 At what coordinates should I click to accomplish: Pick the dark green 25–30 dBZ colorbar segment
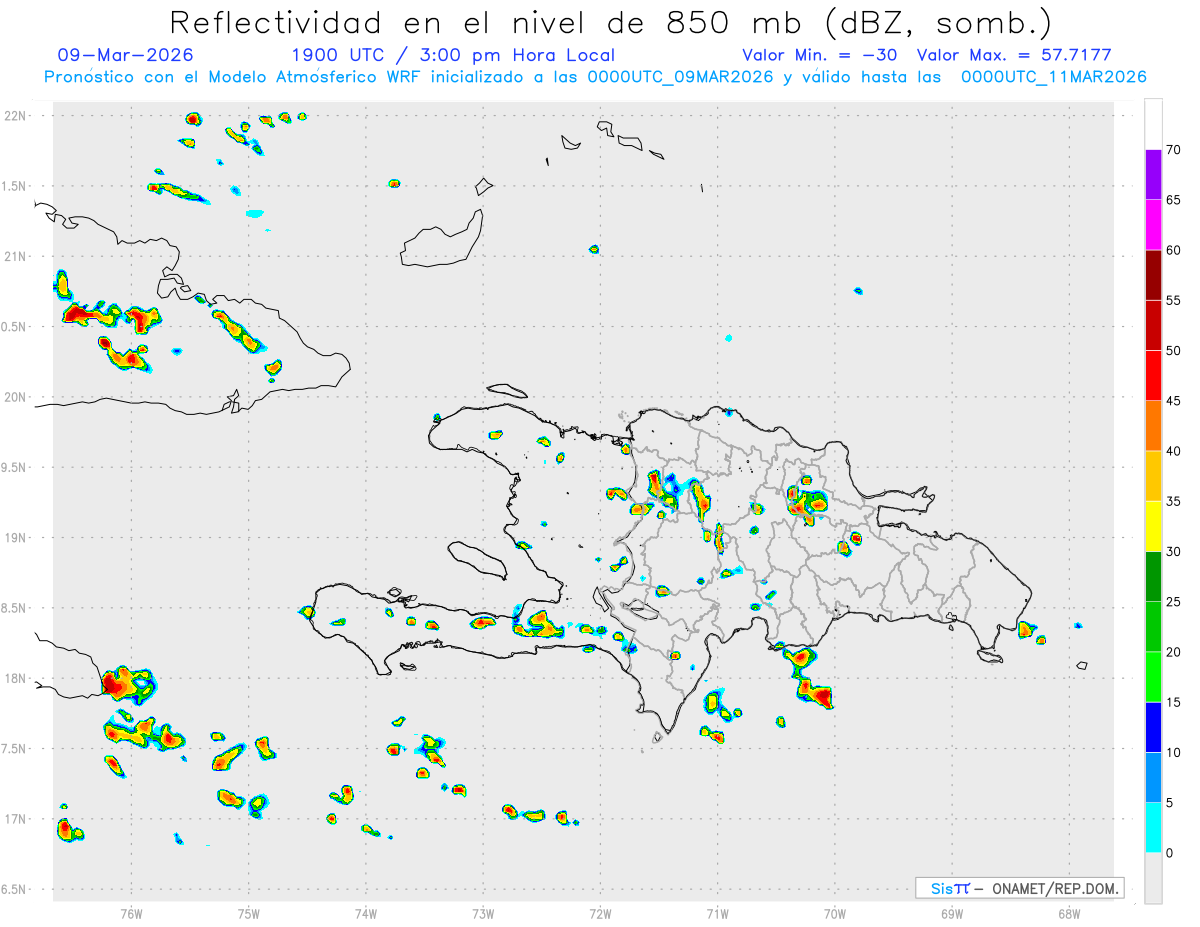coord(1153,577)
